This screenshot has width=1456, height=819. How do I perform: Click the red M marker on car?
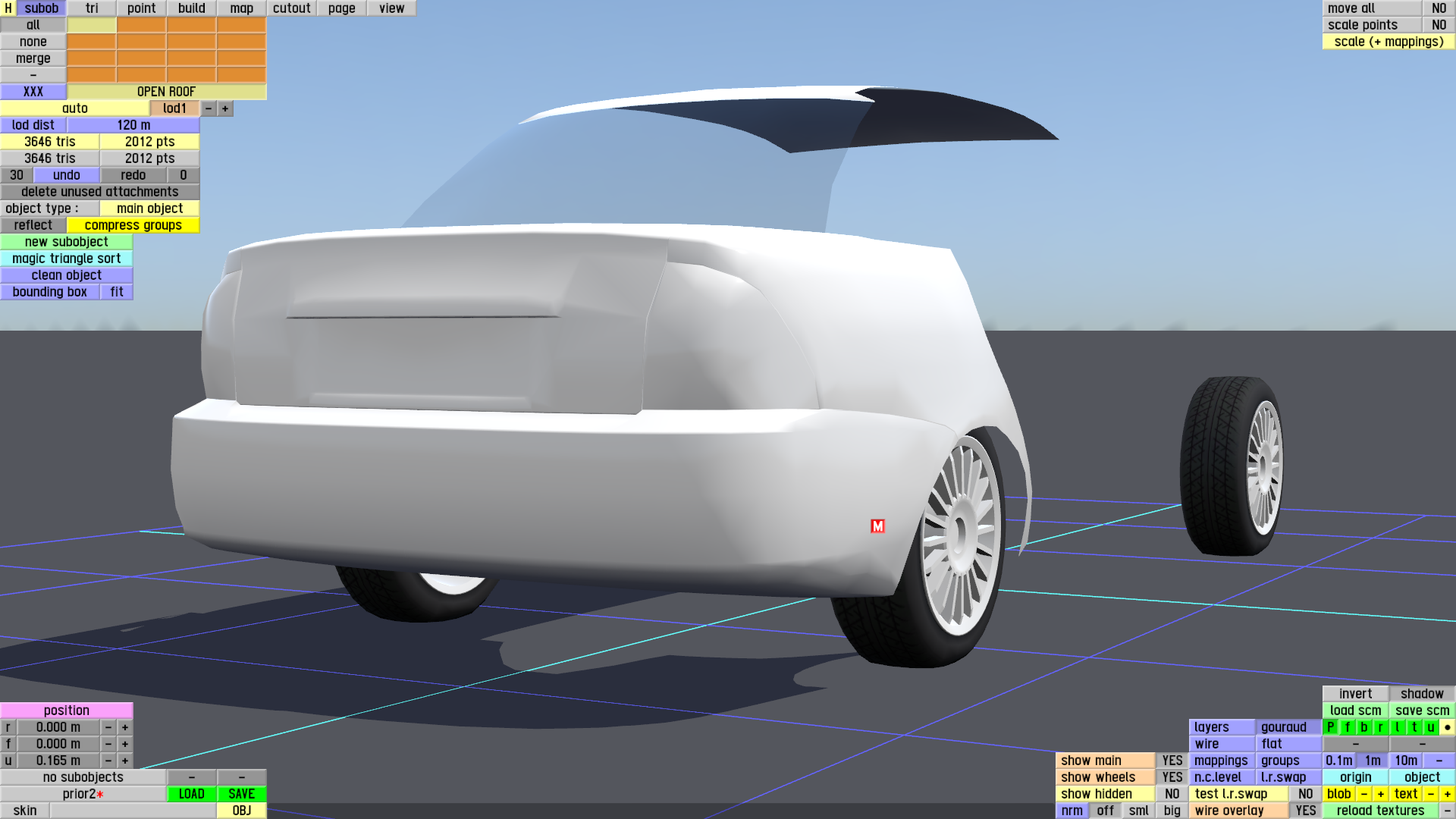click(877, 526)
